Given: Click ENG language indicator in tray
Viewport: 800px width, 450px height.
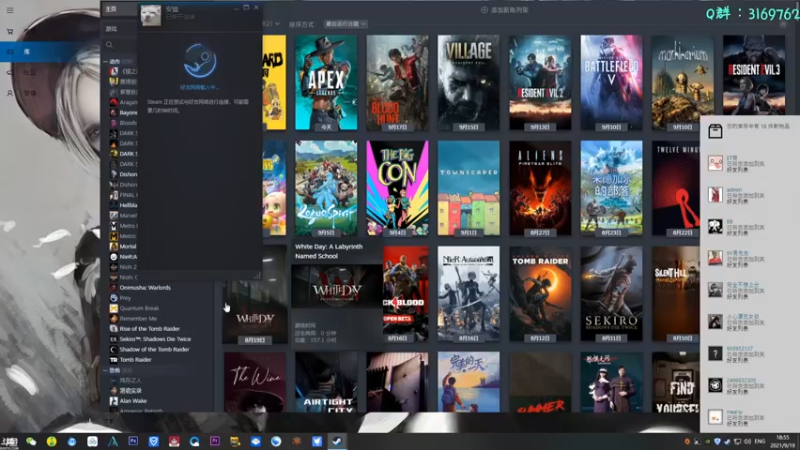Looking at the screenshot, I should [x=760, y=441].
